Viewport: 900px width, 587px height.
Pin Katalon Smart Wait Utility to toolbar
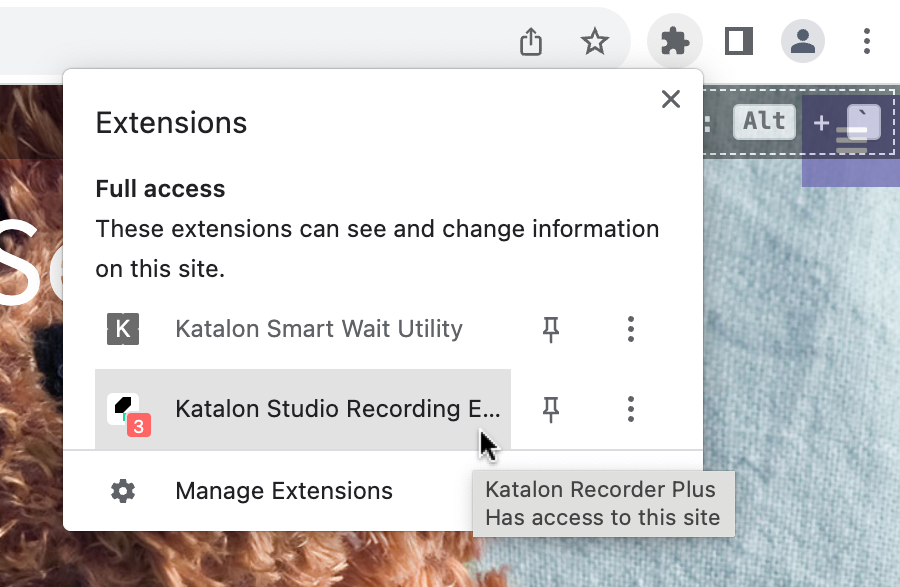point(550,329)
